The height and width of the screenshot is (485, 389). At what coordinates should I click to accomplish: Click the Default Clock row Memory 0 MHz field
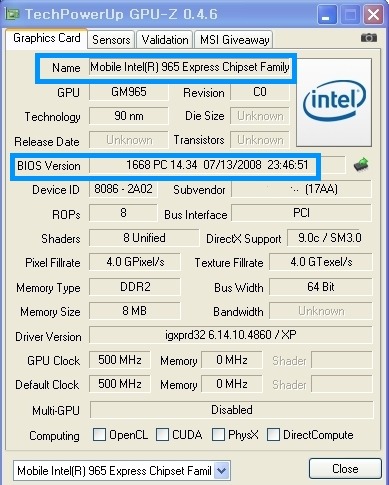(232, 384)
